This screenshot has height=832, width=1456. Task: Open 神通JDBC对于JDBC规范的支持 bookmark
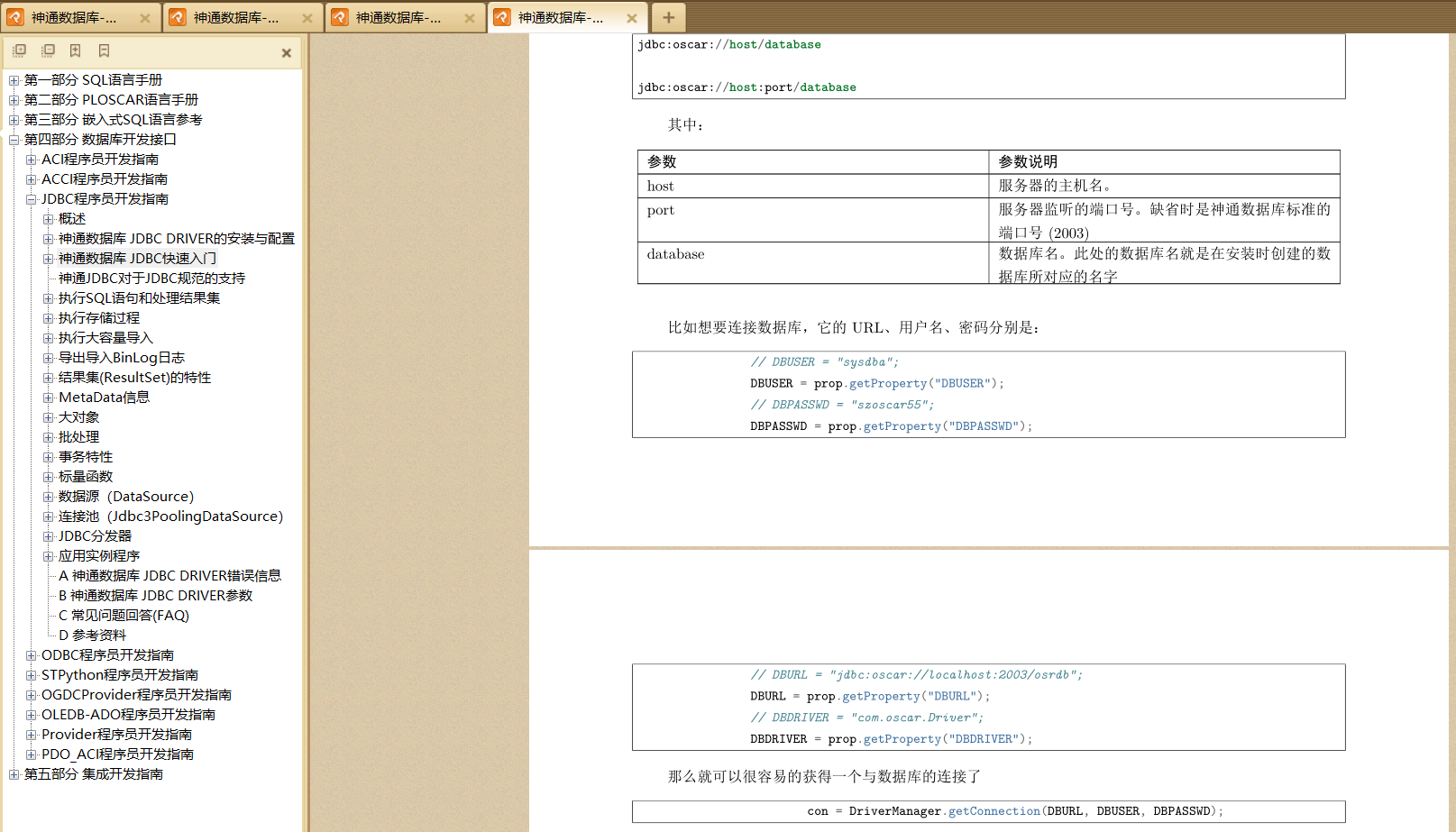[151, 279]
